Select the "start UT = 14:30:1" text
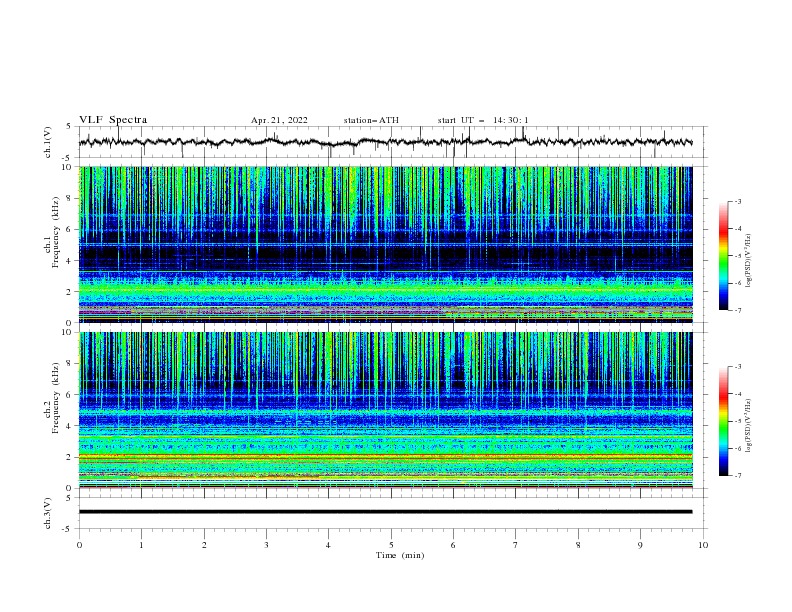Viewport: 792px width, 612px height. [483, 120]
